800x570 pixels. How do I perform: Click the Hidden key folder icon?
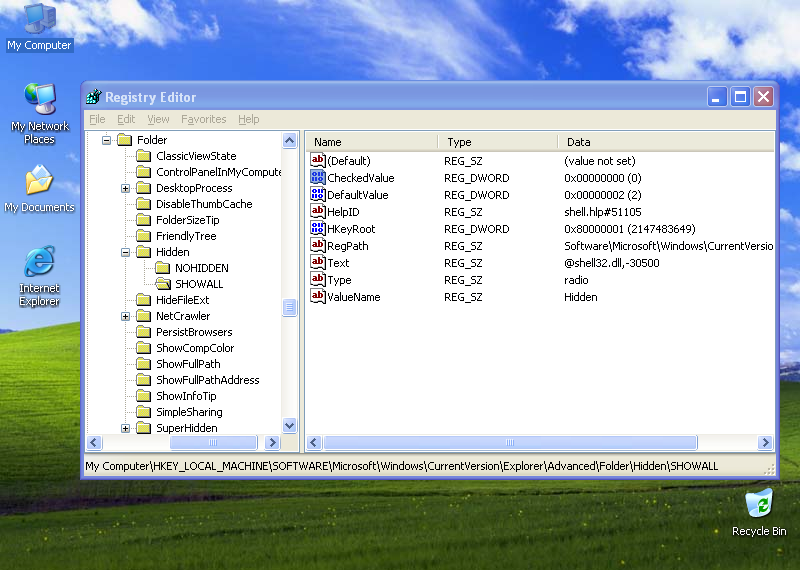[x=144, y=252]
